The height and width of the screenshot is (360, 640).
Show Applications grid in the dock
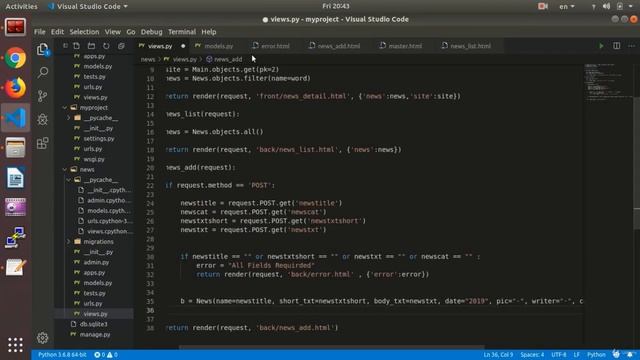pyautogui.click(x=15, y=345)
